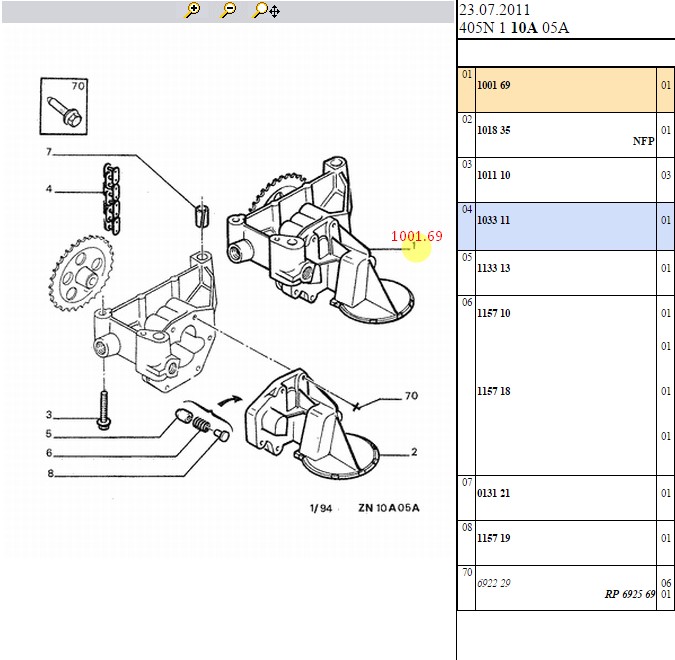Click the diagram code ZN 10A05A
The width and height of the screenshot is (675, 660).
389,508
